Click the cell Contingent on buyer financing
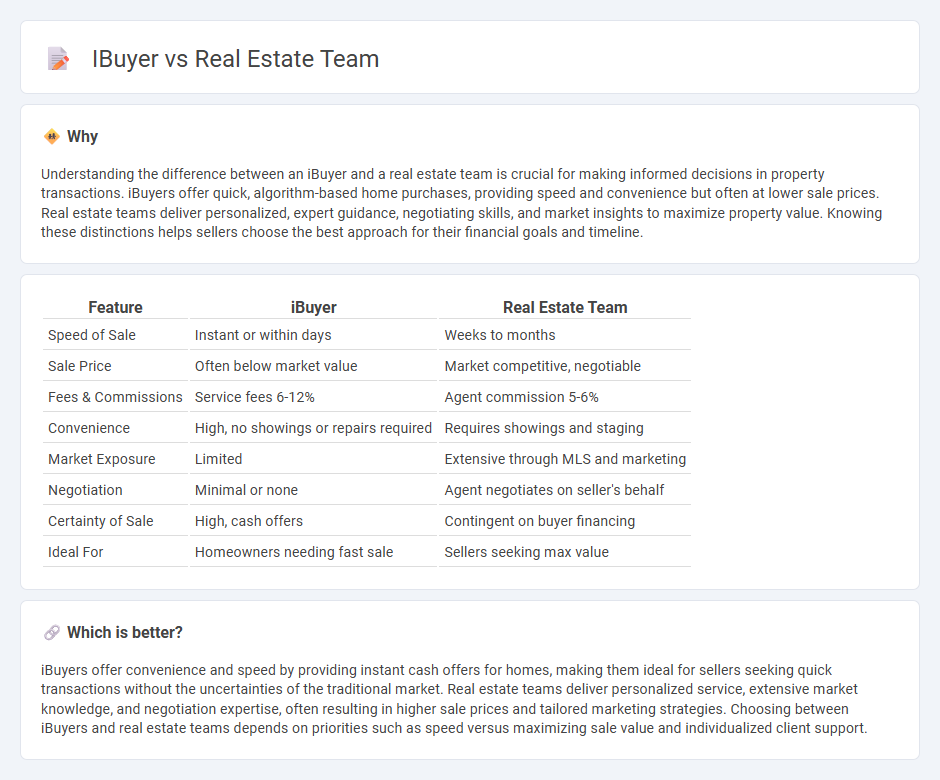The image size is (940, 780). tap(540, 522)
